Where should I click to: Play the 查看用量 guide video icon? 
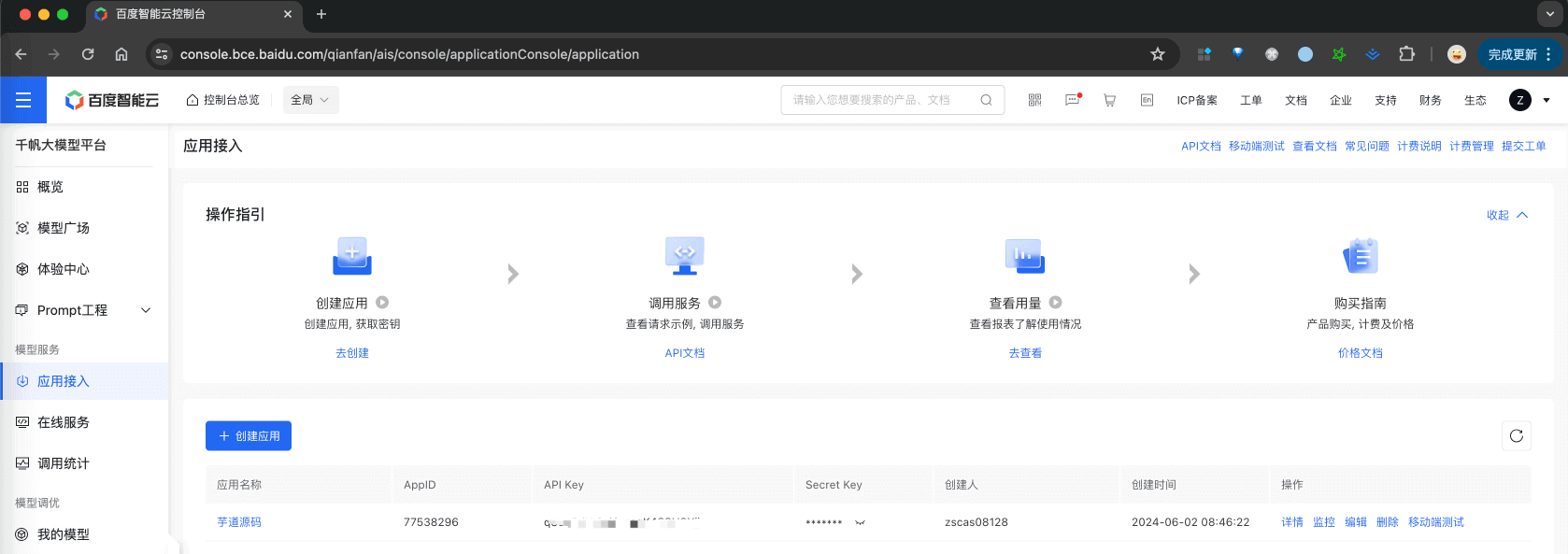click(1056, 303)
